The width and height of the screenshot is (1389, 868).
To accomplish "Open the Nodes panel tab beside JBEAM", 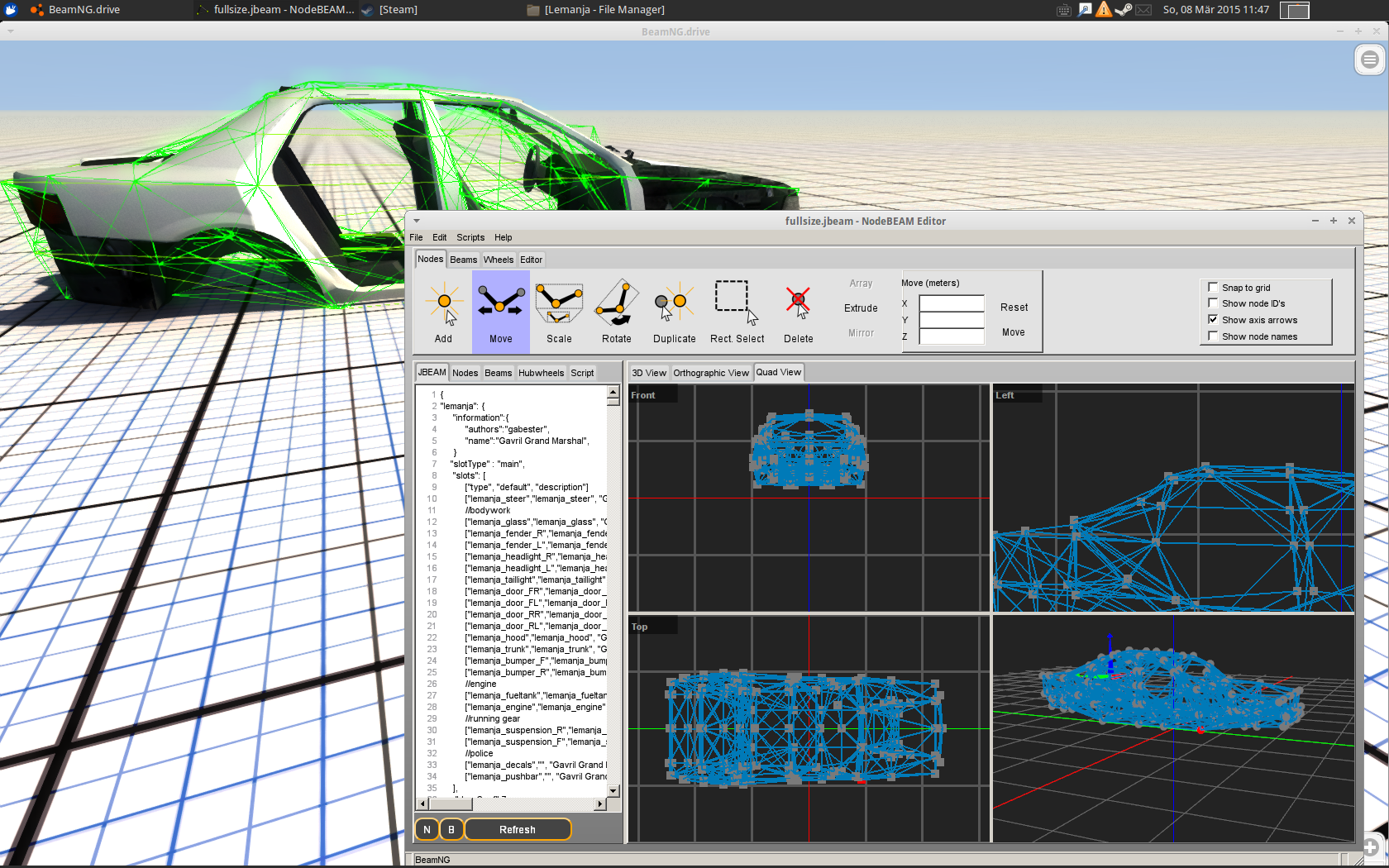I will (x=465, y=373).
